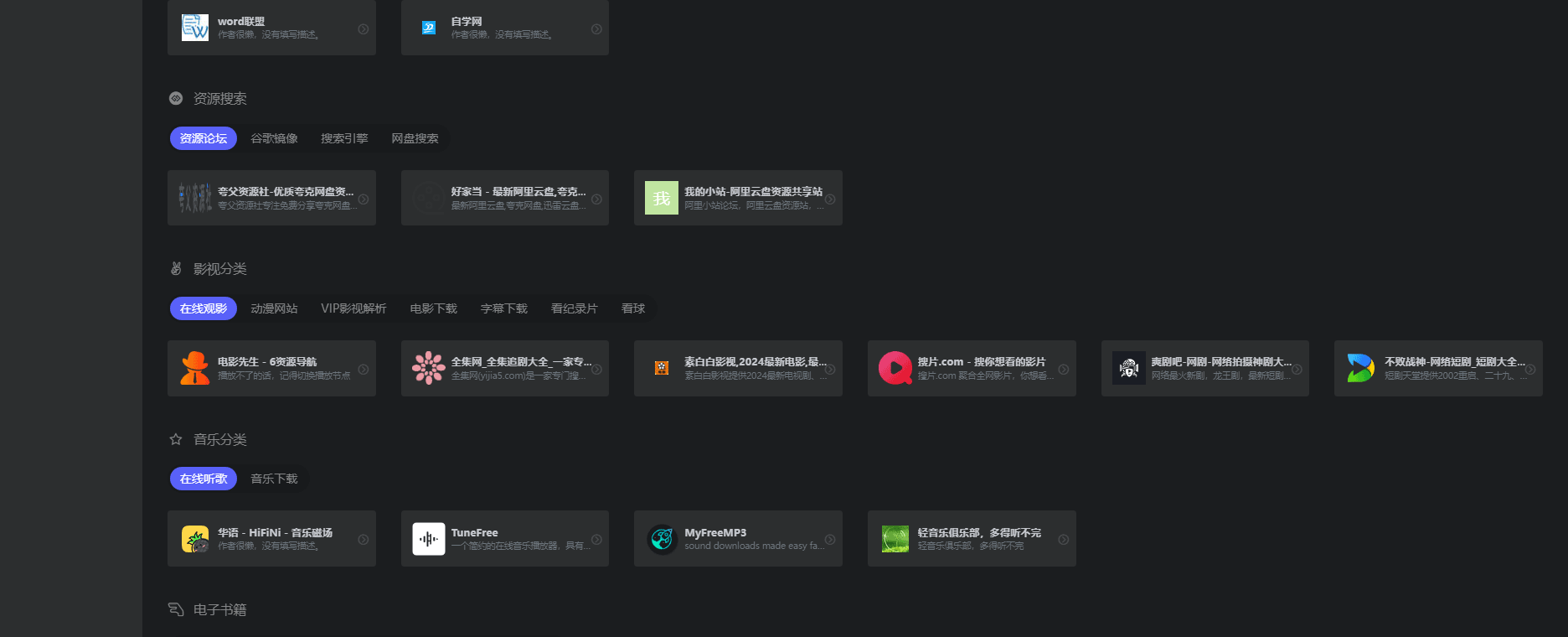Select the 在线观影 tab
The image size is (1568, 637).
click(x=204, y=308)
